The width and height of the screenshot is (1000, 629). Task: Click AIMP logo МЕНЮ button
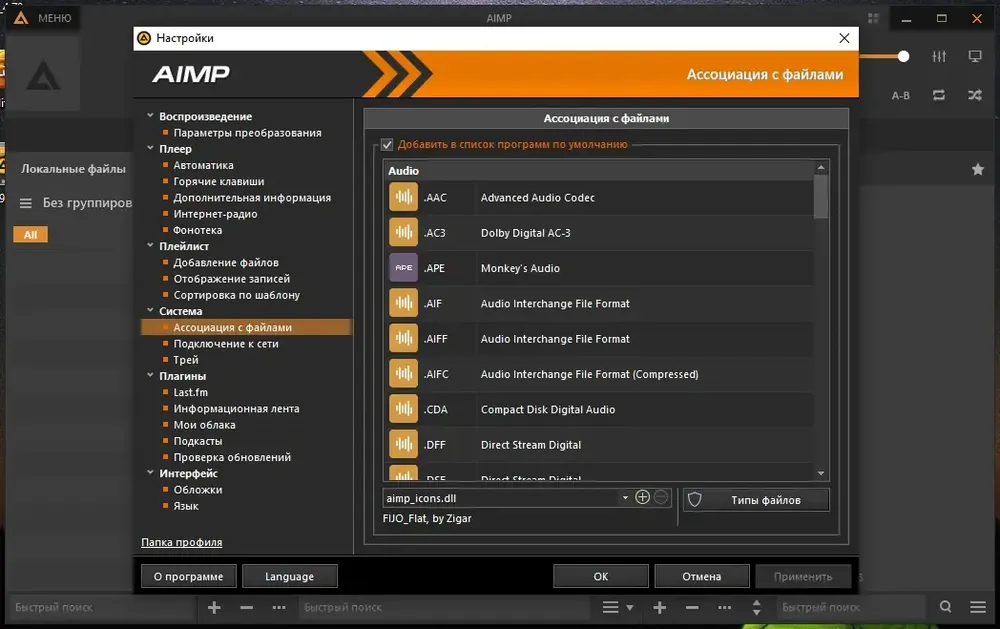coord(43,18)
